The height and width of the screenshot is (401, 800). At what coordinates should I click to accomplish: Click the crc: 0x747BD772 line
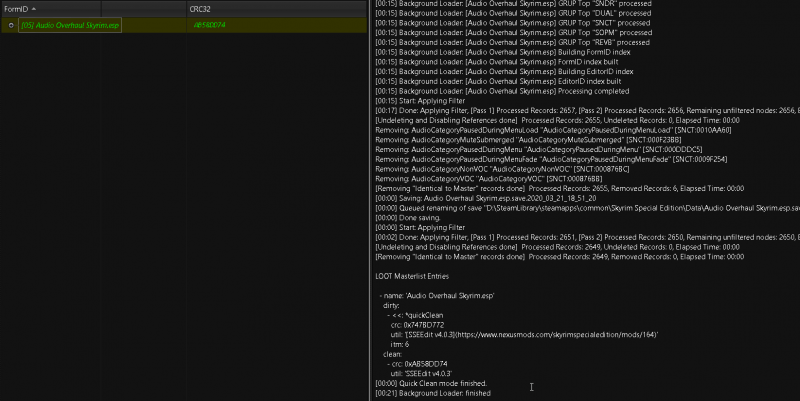tap(417, 325)
